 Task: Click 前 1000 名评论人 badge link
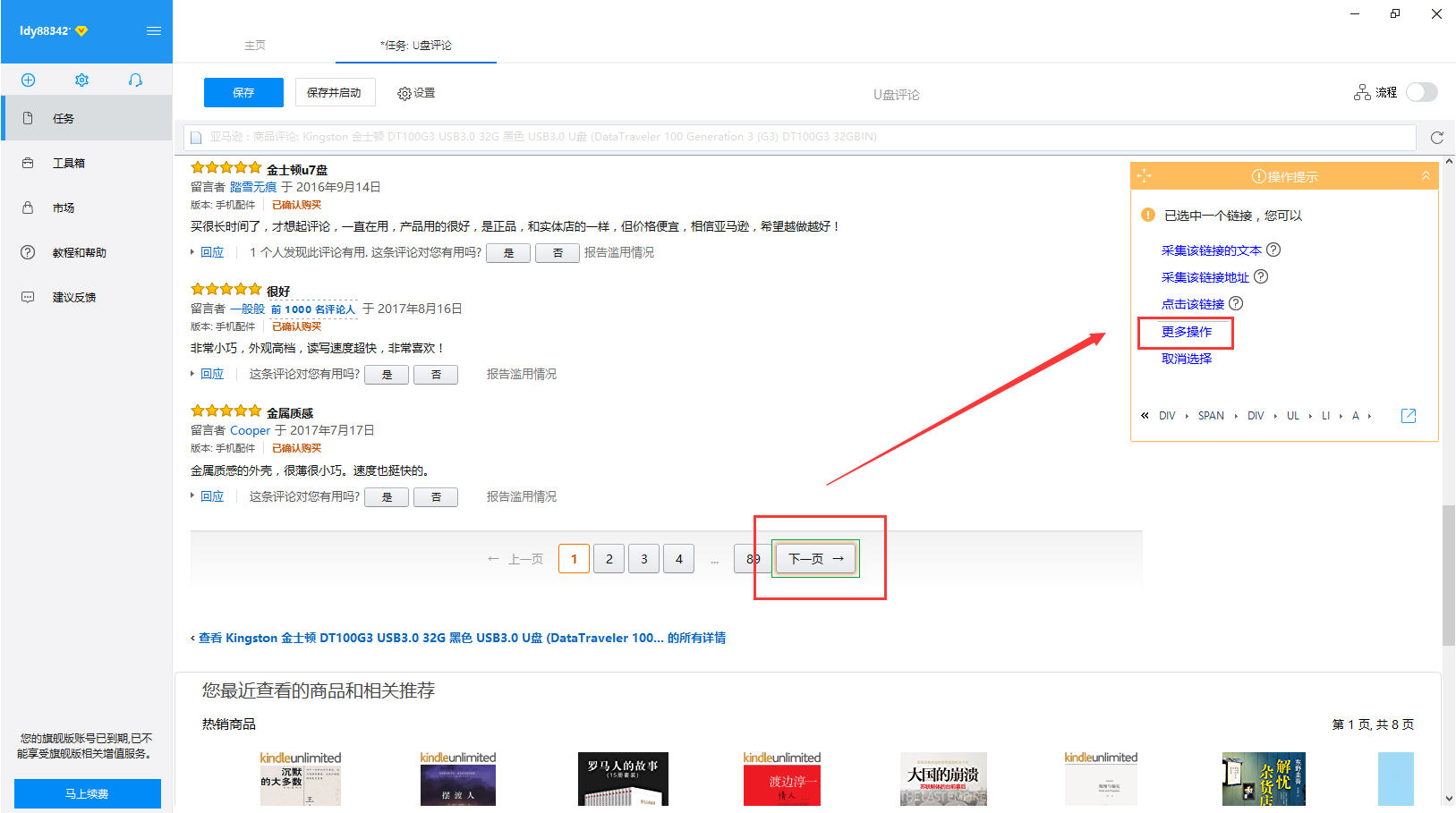pos(313,309)
